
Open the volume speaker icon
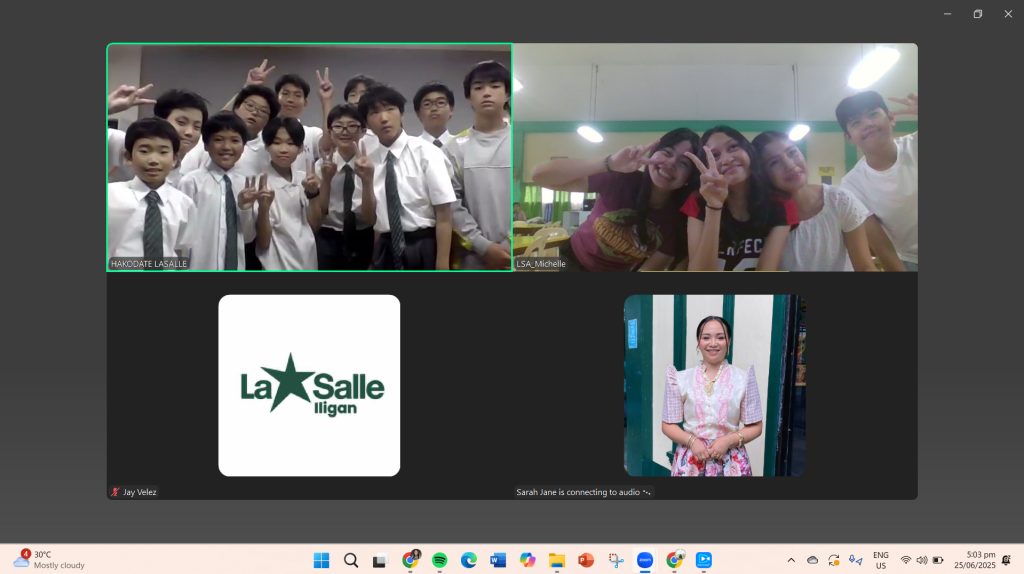point(921,560)
